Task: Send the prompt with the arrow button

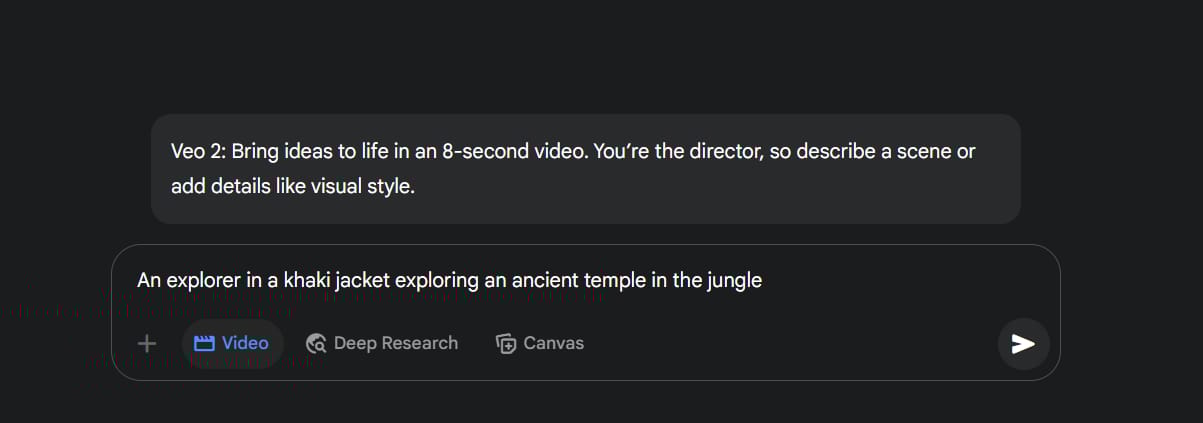Action: coord(1023,344)
